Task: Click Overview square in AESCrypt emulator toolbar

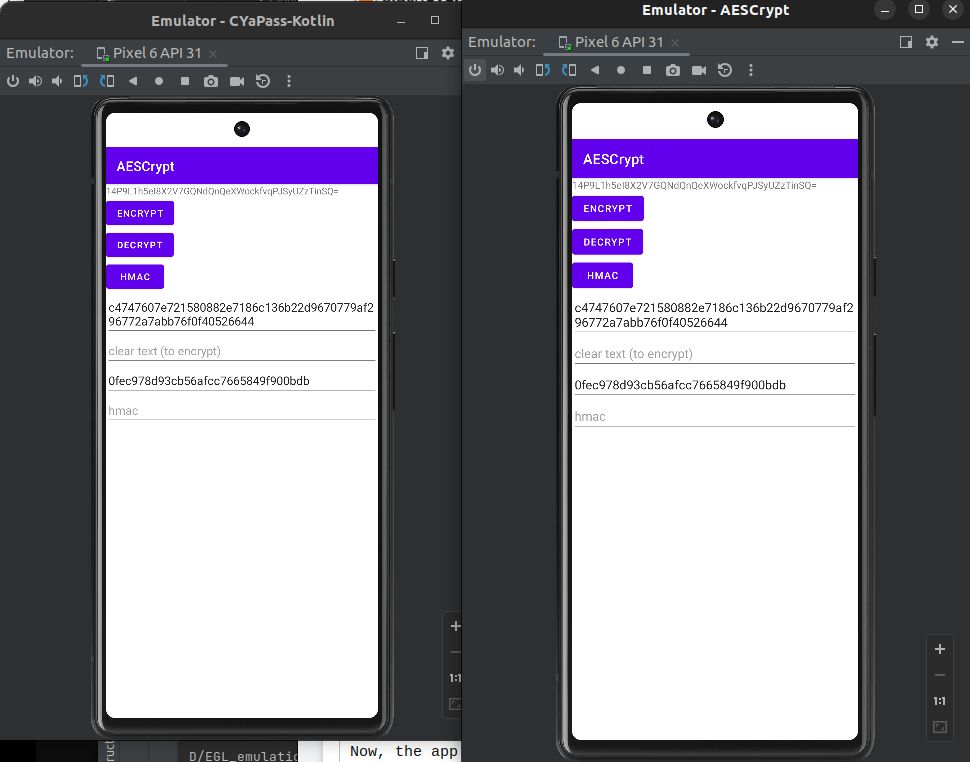Action: pyautogui.click(x=647, y=70)
